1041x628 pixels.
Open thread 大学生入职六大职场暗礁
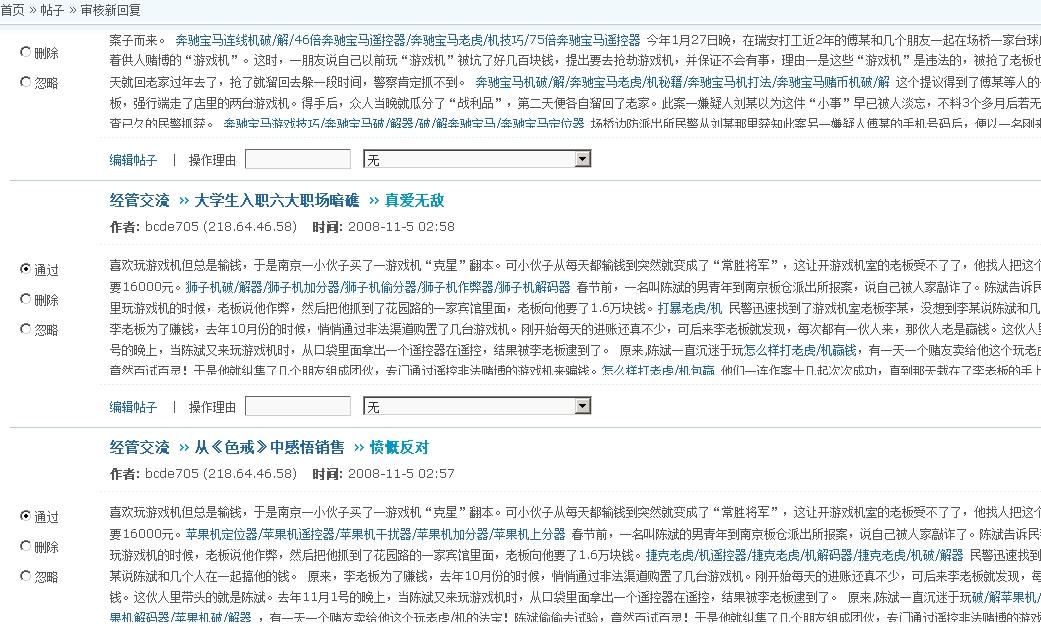coord(276,200)
